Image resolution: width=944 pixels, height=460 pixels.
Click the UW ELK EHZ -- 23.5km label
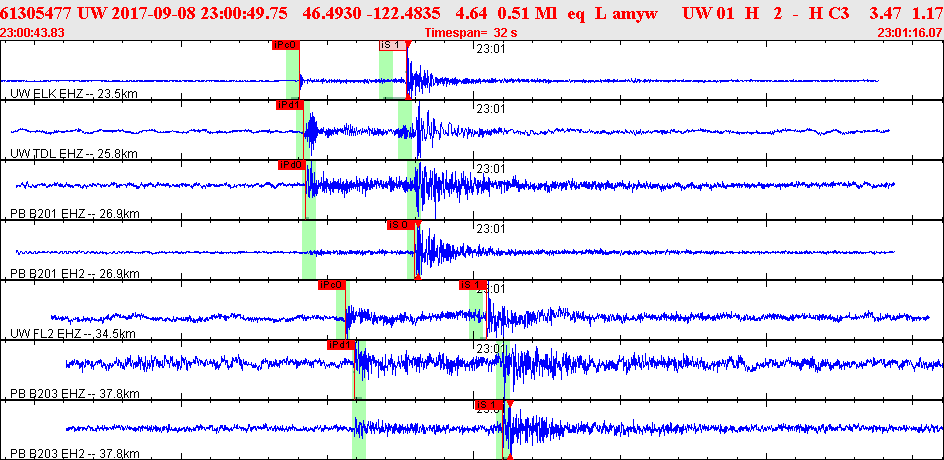click(x=74, y=93)
